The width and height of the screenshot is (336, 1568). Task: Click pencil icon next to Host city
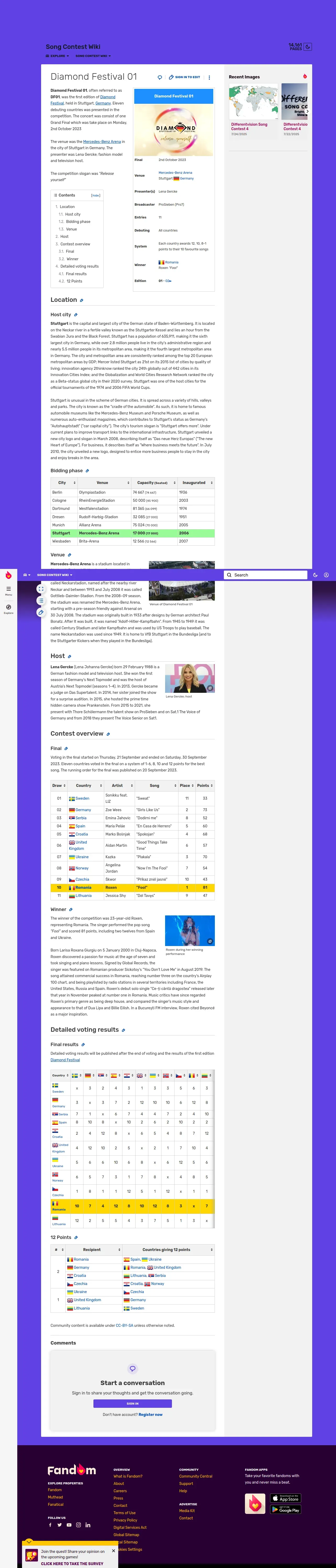pyautogui.click(x=76, y=315)
